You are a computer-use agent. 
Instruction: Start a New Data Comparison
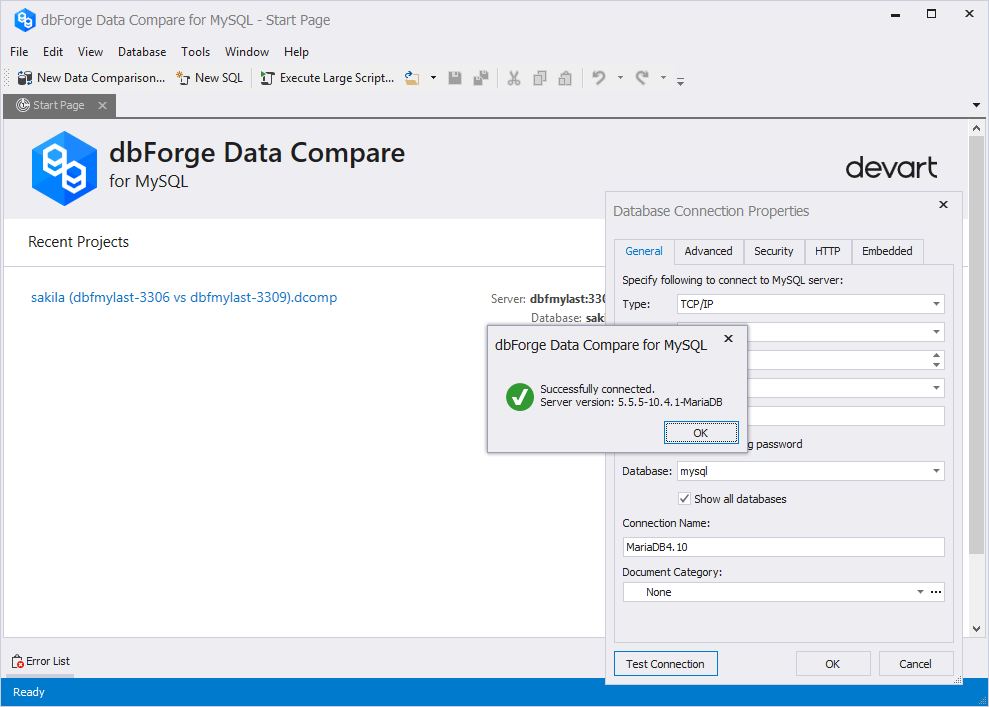[91, 78]
